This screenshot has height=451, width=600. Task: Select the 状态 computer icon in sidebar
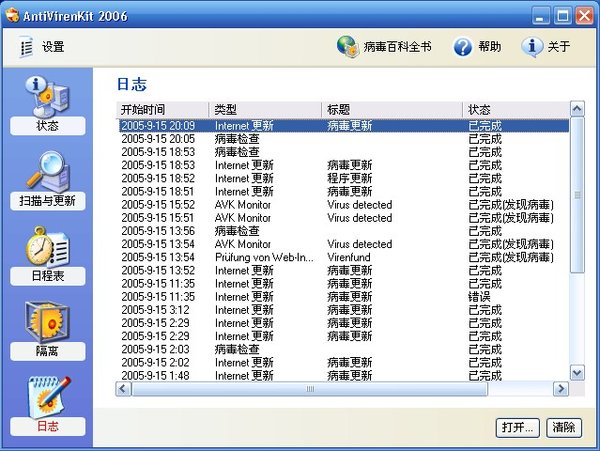coord(47,96)
